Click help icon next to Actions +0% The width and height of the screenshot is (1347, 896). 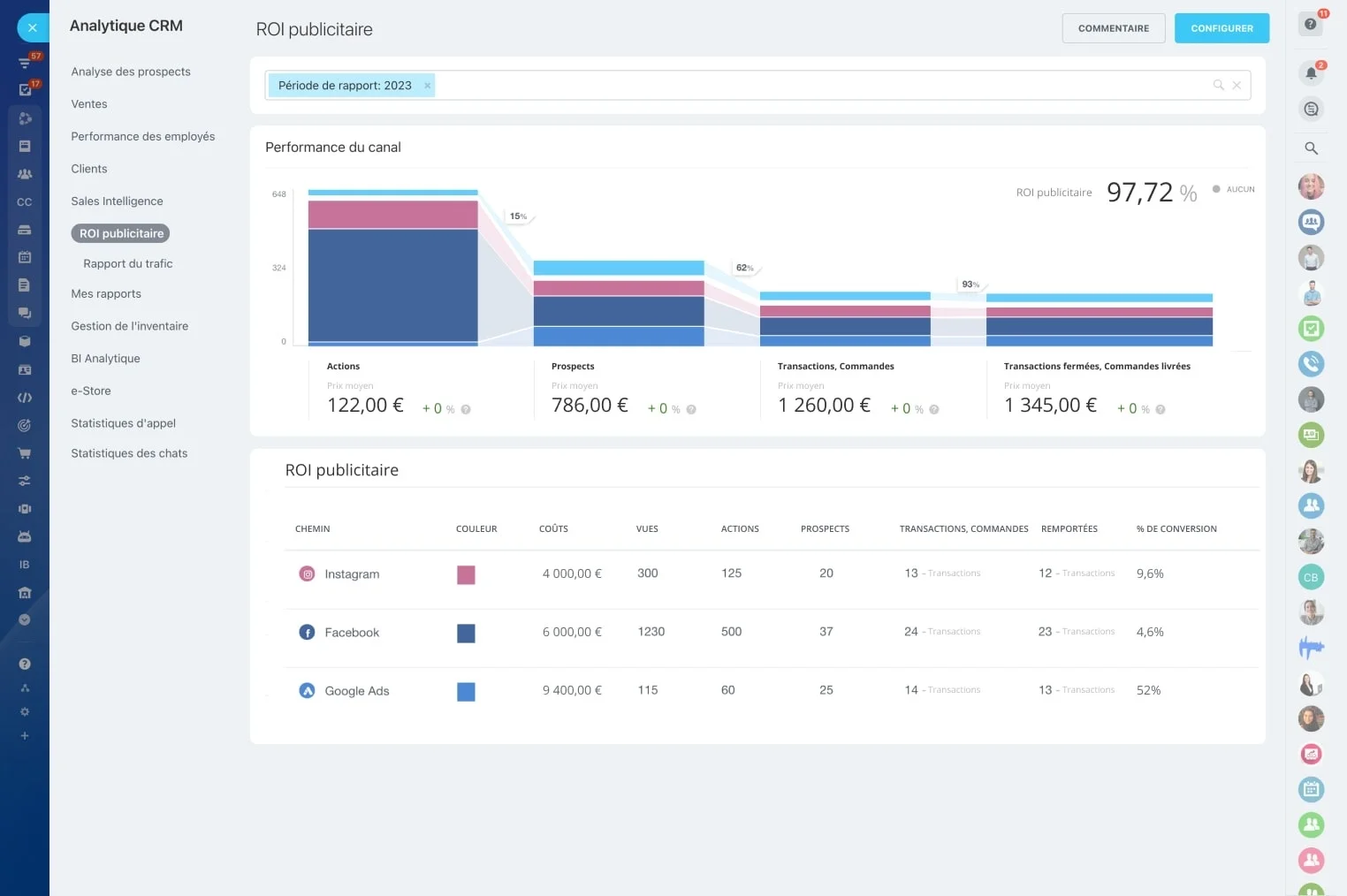pos(466,410)
